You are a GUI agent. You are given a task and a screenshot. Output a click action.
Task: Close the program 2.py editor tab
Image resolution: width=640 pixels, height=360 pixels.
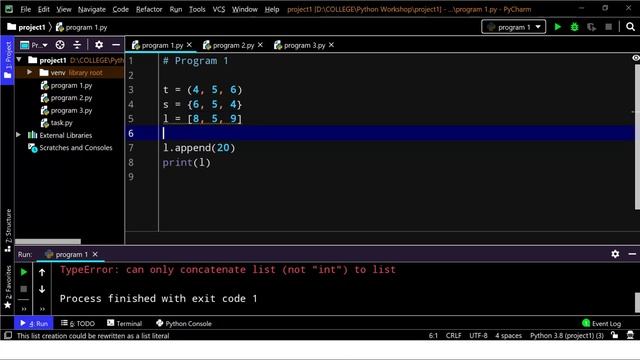tap(260, 45)
